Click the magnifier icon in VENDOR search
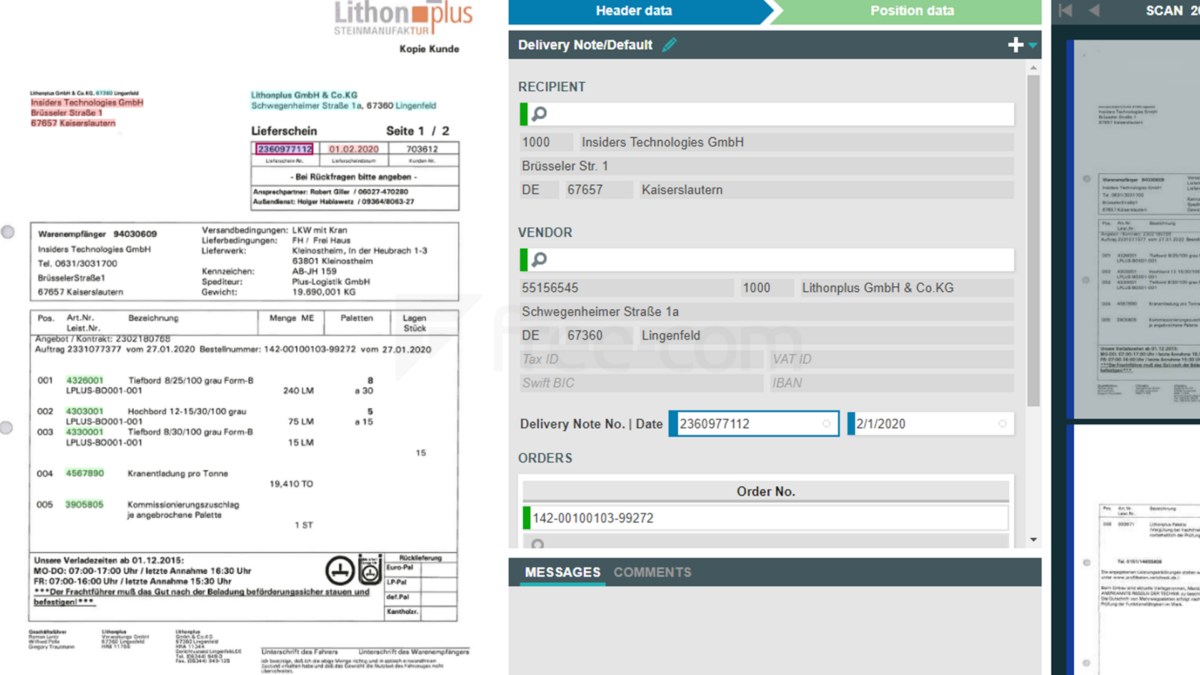Screen dimensions: 1200x675 pos(539,260)
